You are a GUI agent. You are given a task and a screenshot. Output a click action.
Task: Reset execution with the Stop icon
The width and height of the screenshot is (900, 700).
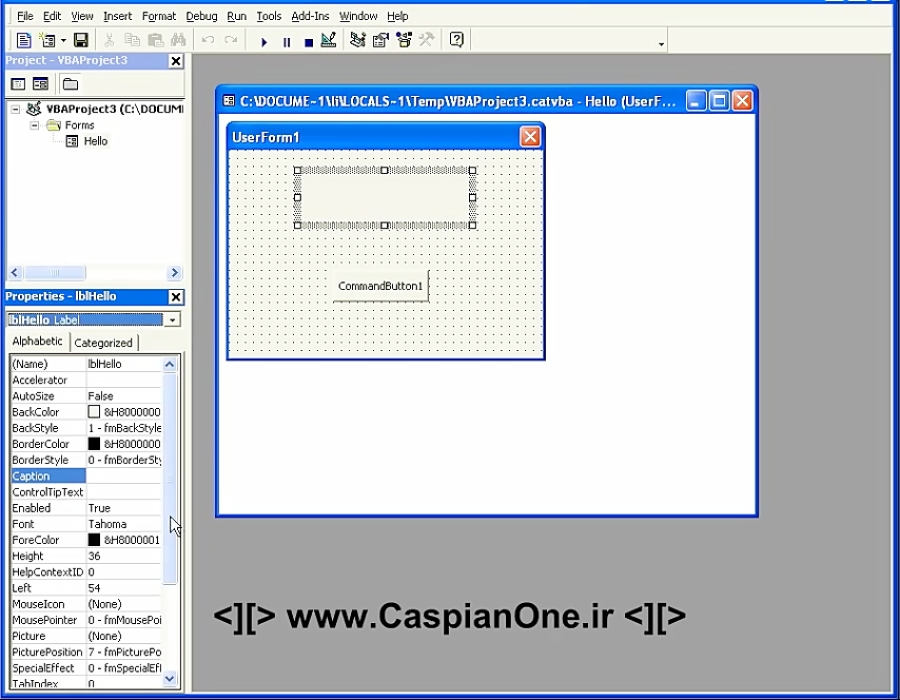307,40
